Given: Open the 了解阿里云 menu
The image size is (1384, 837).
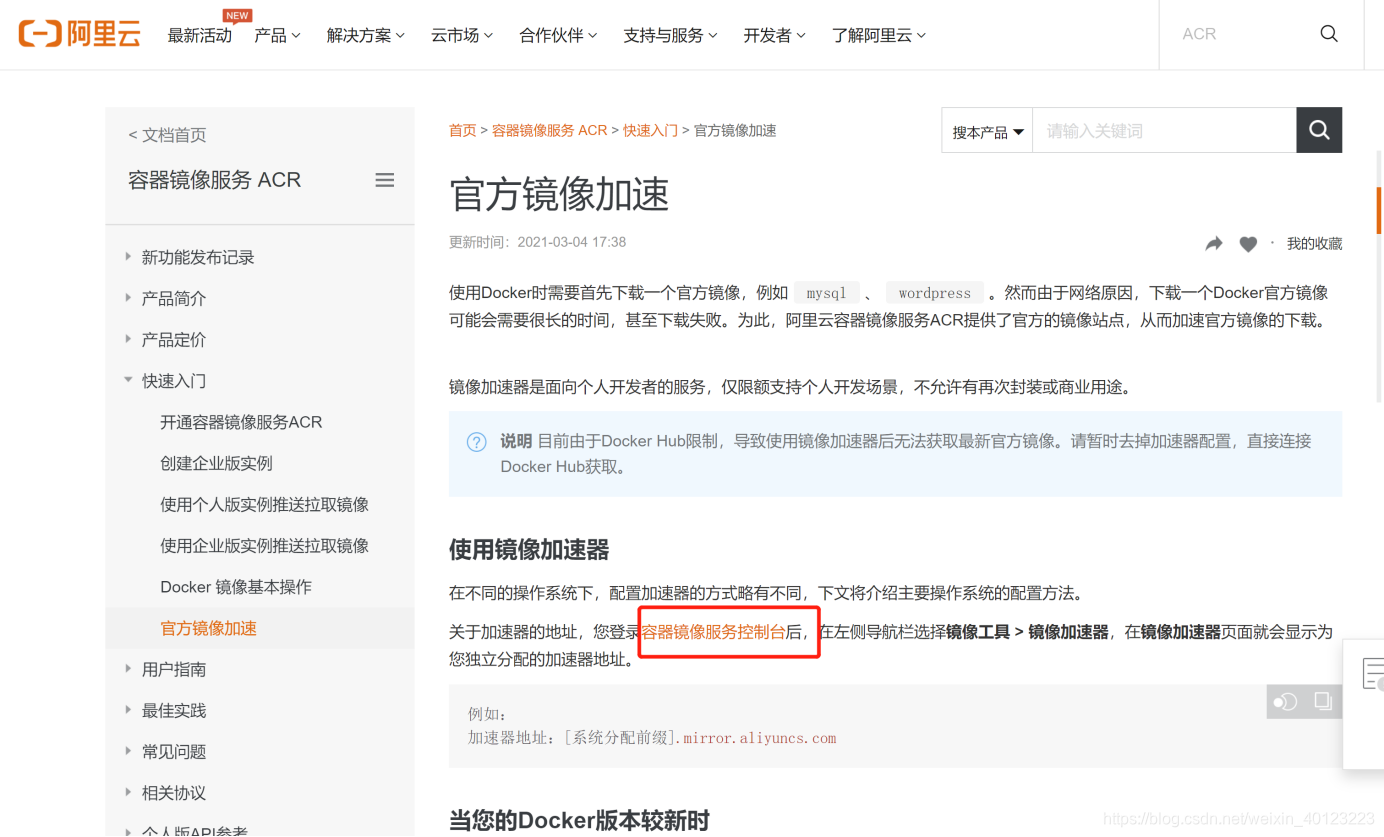Looking at the screenshot, I should (x=879, y=35).
